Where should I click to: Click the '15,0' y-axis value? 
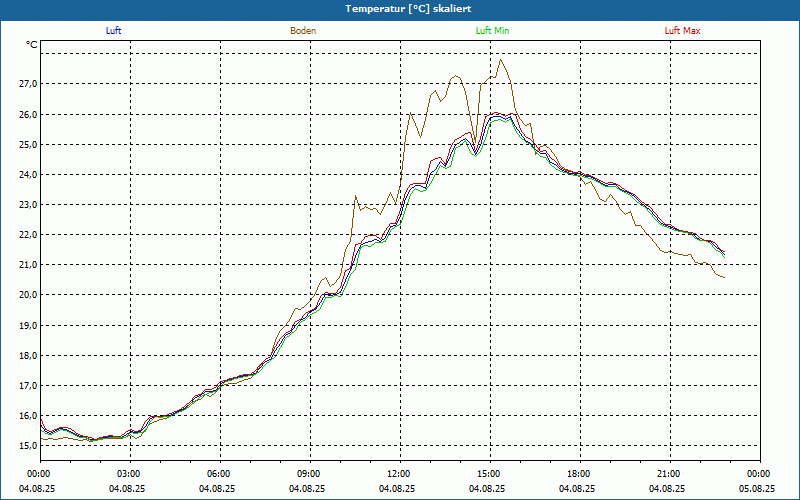coord(28,446)
